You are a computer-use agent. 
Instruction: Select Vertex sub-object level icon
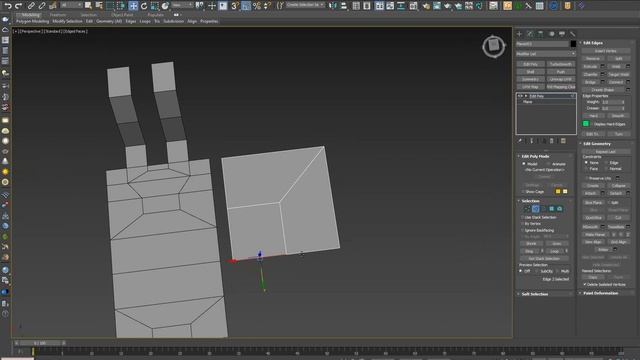click(x=527, y=209)
